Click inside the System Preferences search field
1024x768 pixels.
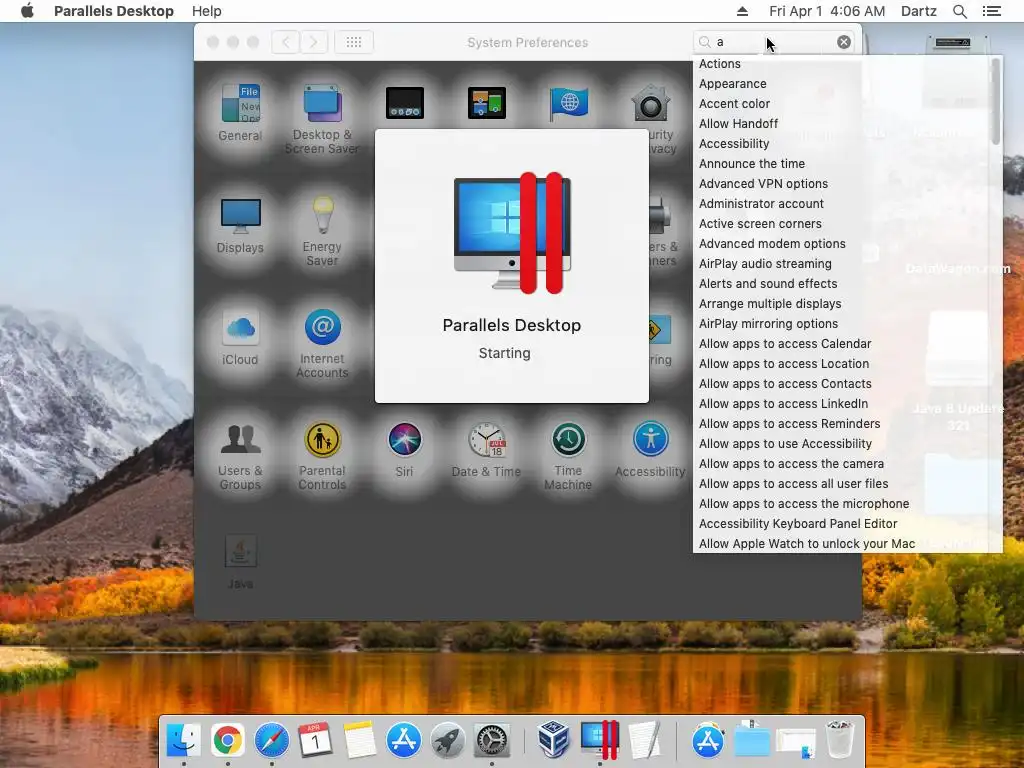point(771,42)
